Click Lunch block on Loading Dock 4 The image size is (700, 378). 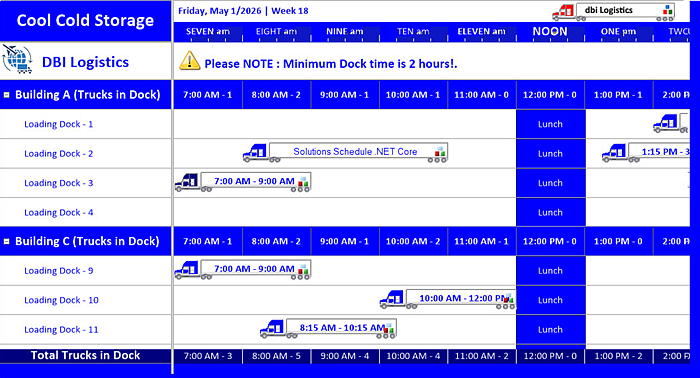[550, 212]
